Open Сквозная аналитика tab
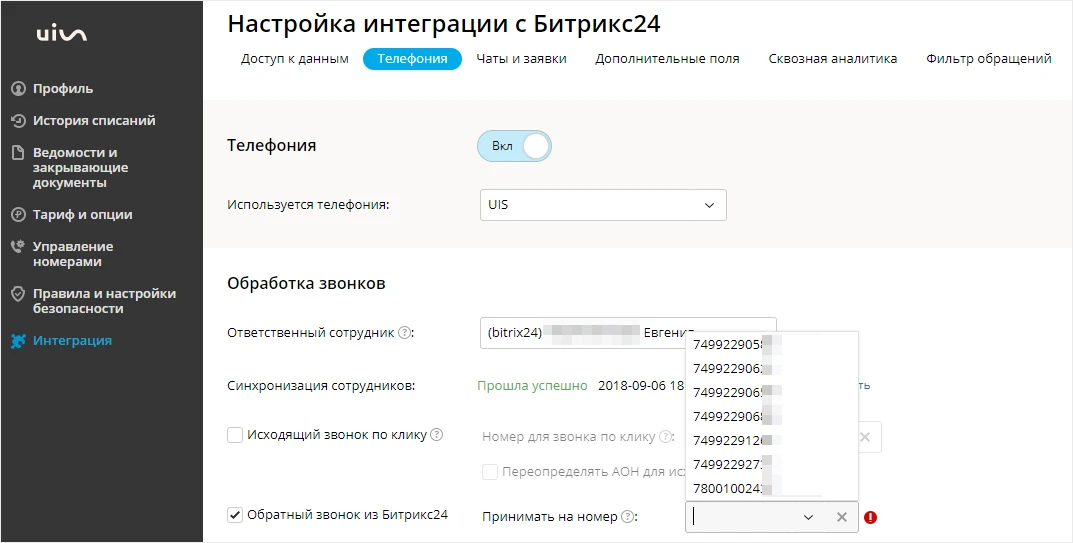1073x543 pixels. 833,59
